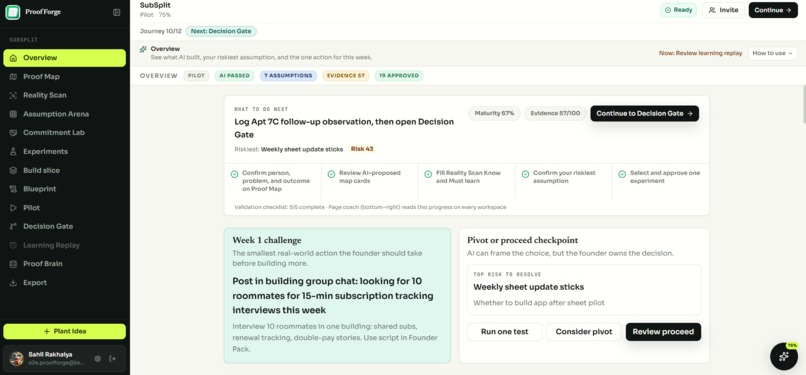The height and width of the screenshot is (375, 806).
Task: Click the EVIDENCE 57 tag
Action: point(346,76)
